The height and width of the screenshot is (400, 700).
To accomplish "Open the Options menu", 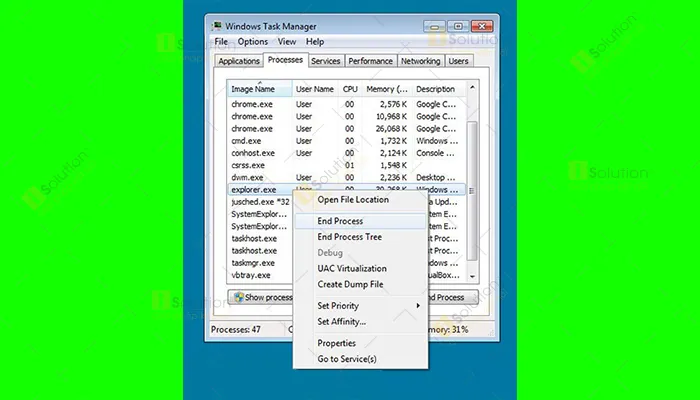I will 253,42.
